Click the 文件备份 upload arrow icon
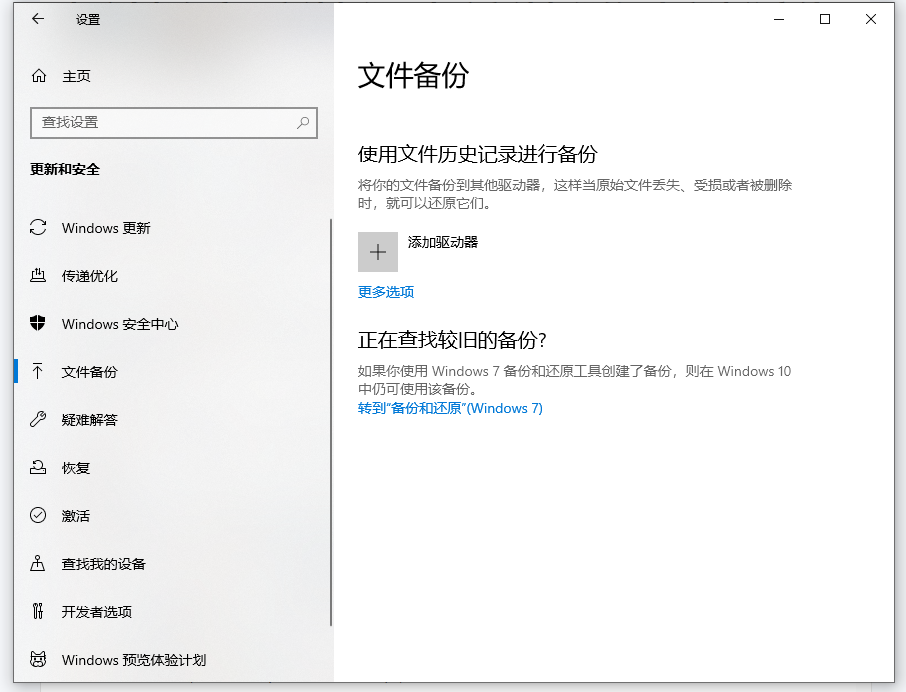Image resolution: width=906 pixels, height=692 pixels. coord(38,371)
